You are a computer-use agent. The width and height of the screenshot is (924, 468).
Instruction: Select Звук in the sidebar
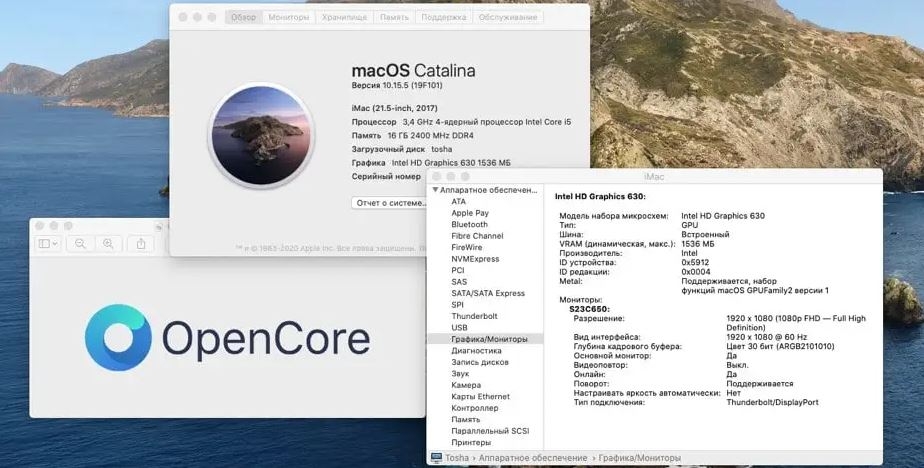click(460, 374)
